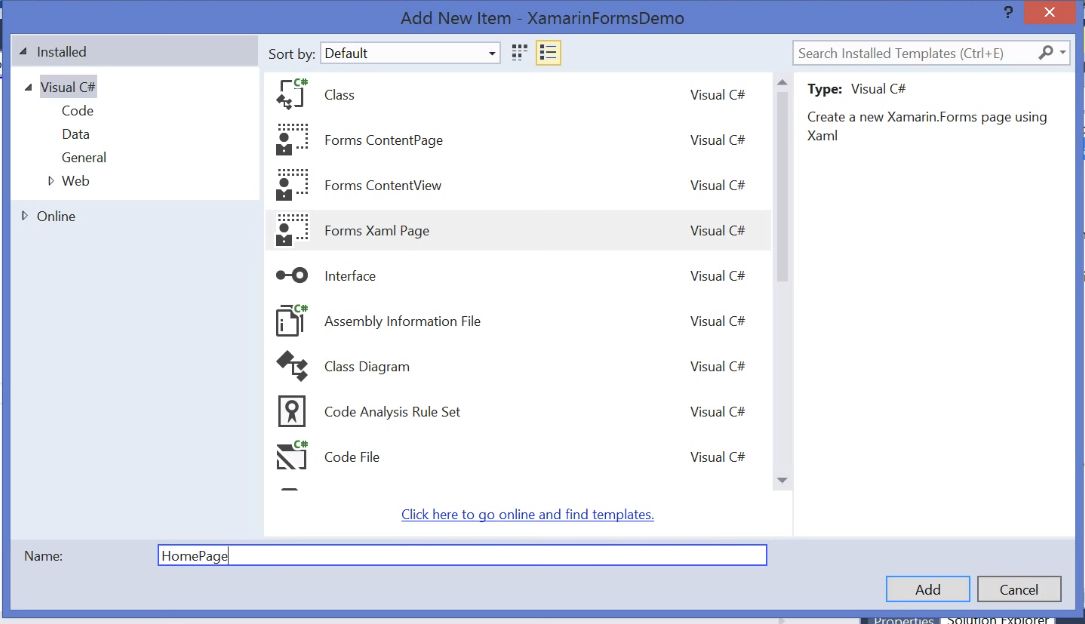1085x624 pixels.
Task: Select the Forms Xaml Page label
Action: click(376, 230)
